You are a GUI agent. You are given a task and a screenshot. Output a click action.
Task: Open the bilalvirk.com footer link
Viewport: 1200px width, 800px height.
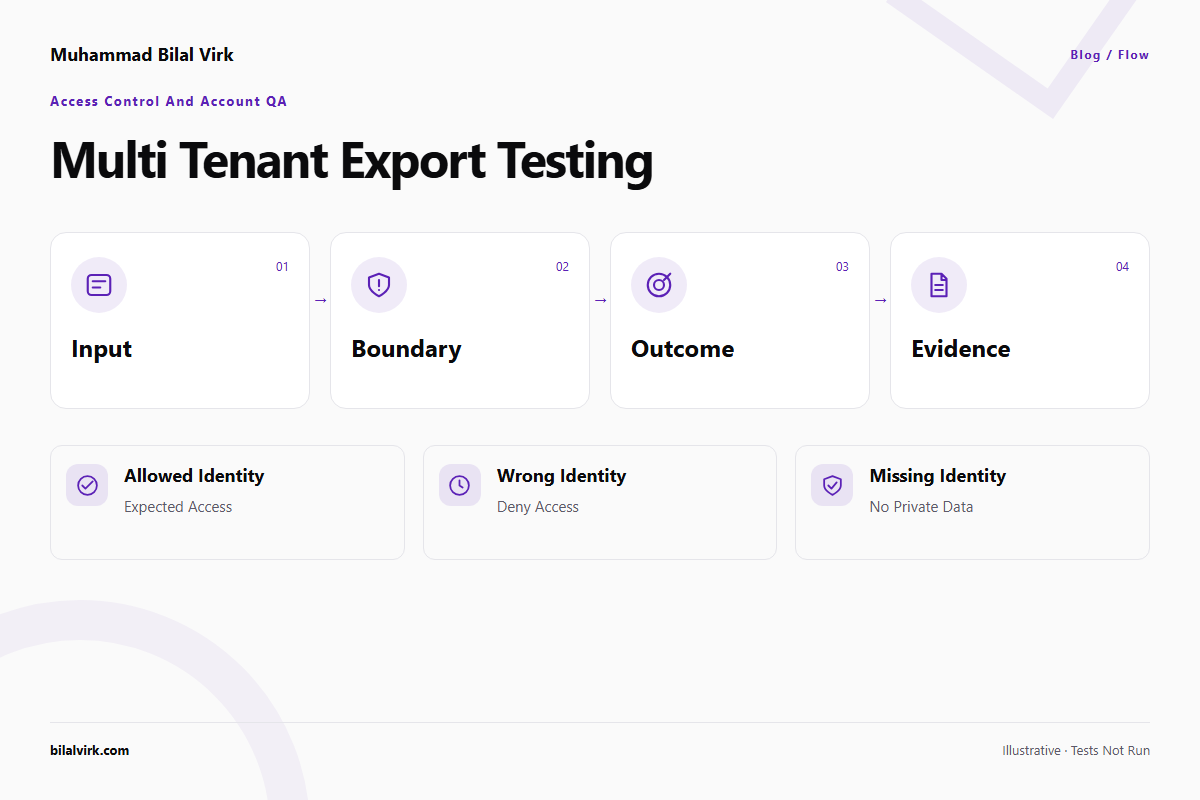coord(90,750)
